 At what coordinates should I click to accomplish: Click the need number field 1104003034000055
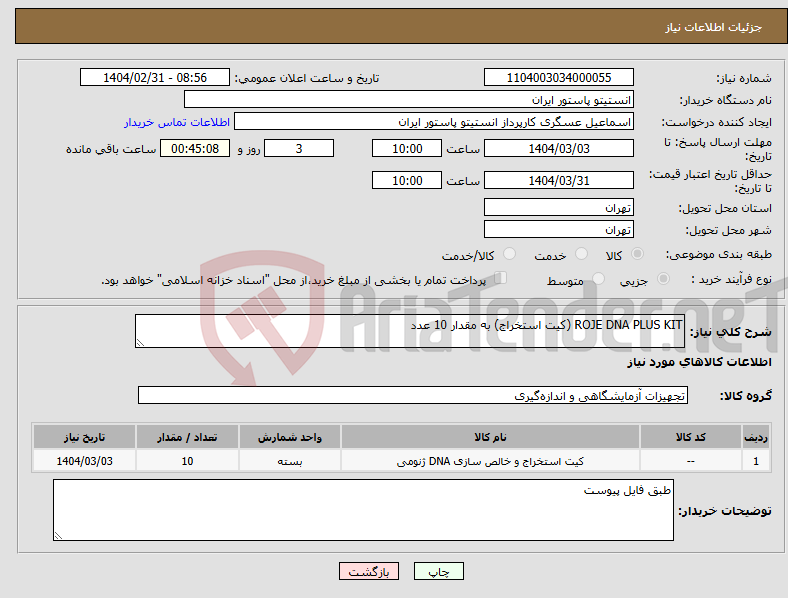click(559, 77)
